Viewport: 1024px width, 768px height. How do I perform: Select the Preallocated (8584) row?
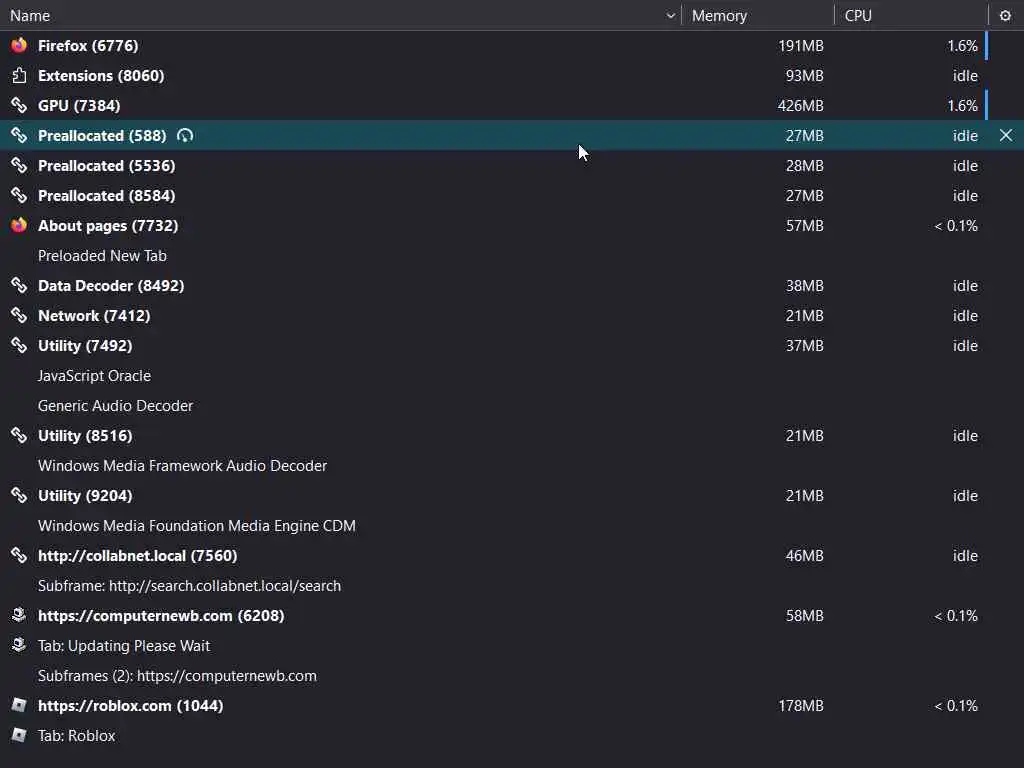[x=512, y=195]
